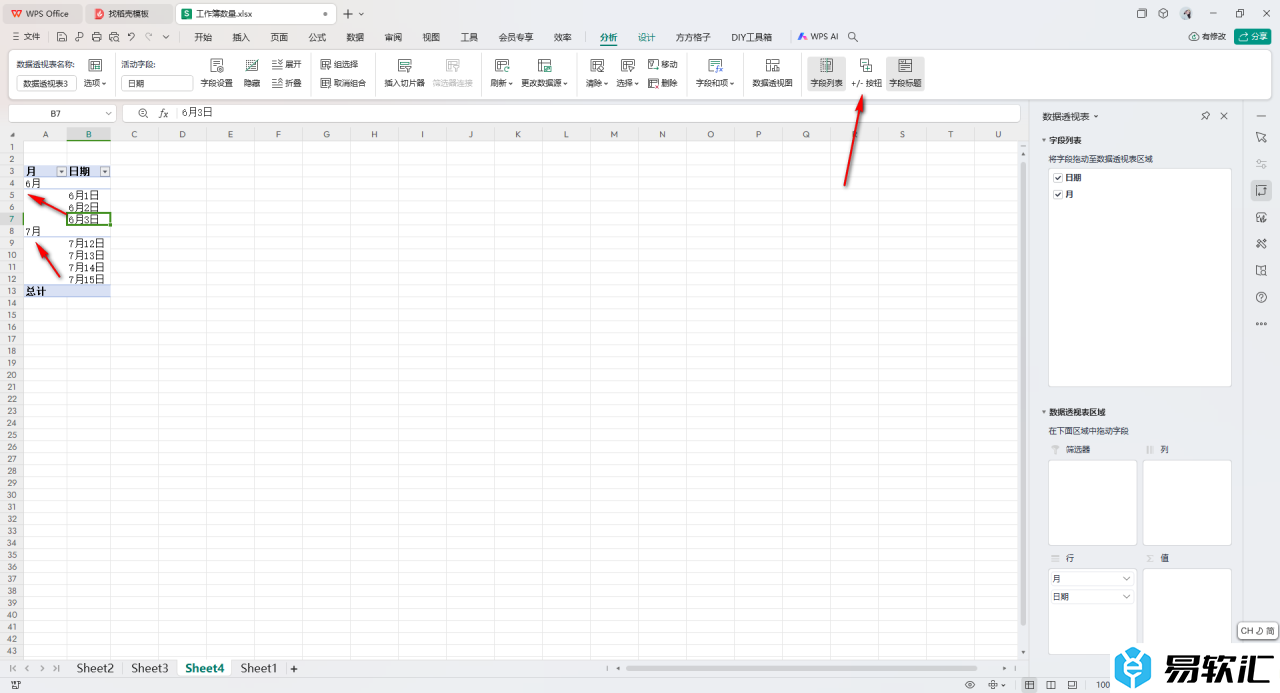The width and height of the screenshot is (1280, 693).
Task: Click the 数据透视表名称 name field
Action: tap(46, 83)
